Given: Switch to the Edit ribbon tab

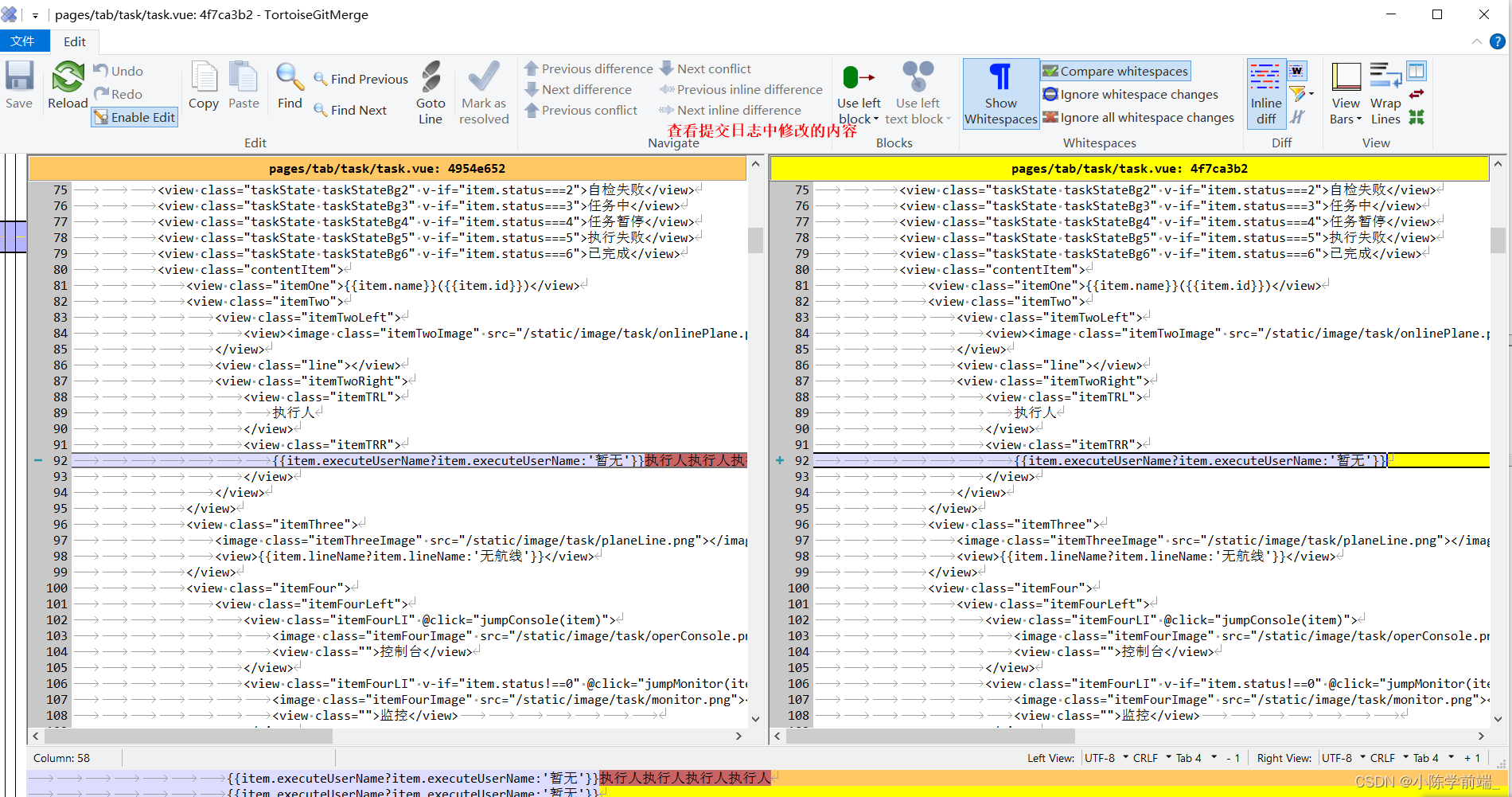Looking at the screenshot, I should coord(75,41).
